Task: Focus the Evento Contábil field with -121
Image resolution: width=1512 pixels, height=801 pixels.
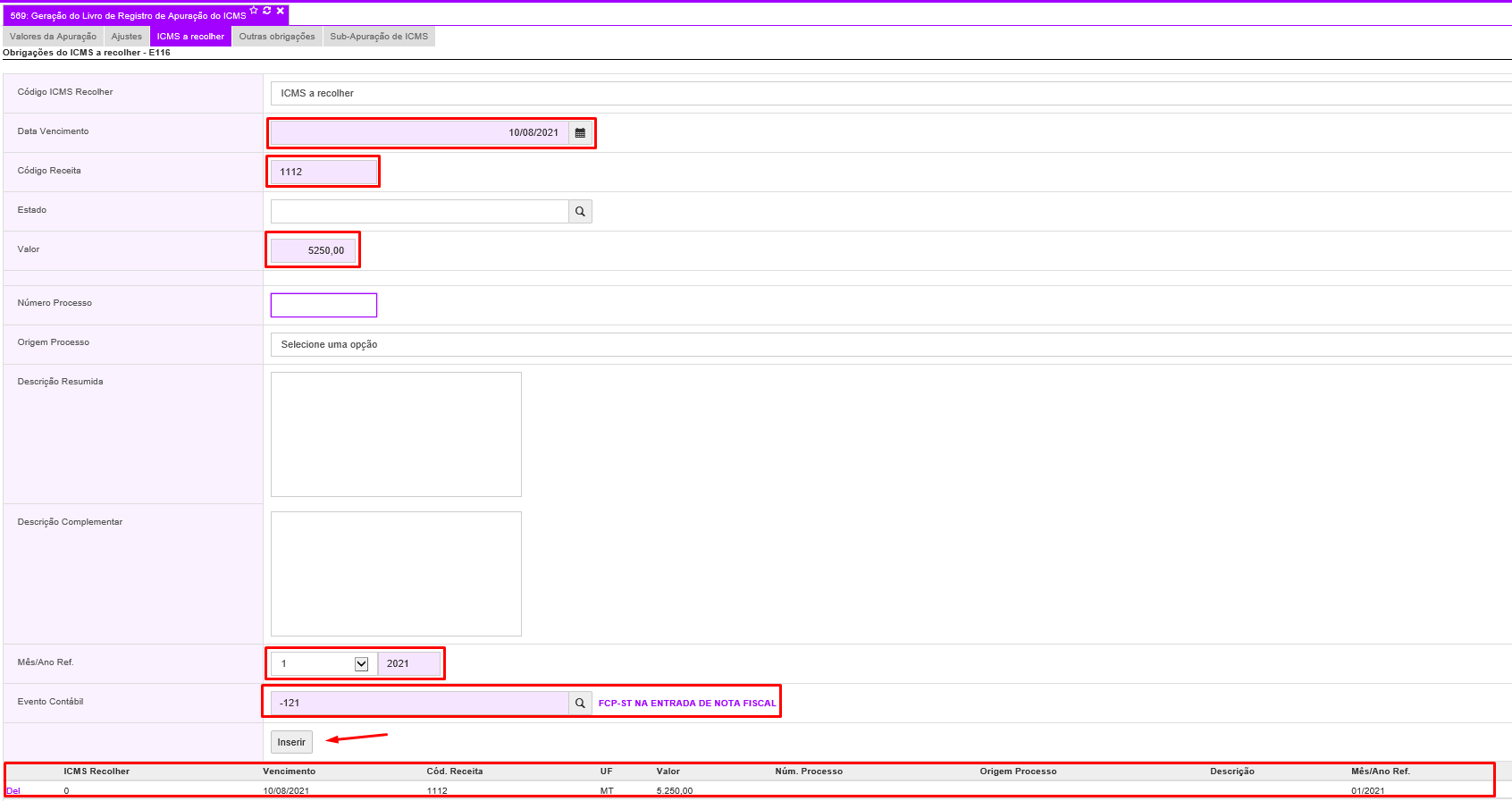Action: click(x=419, y=703)
